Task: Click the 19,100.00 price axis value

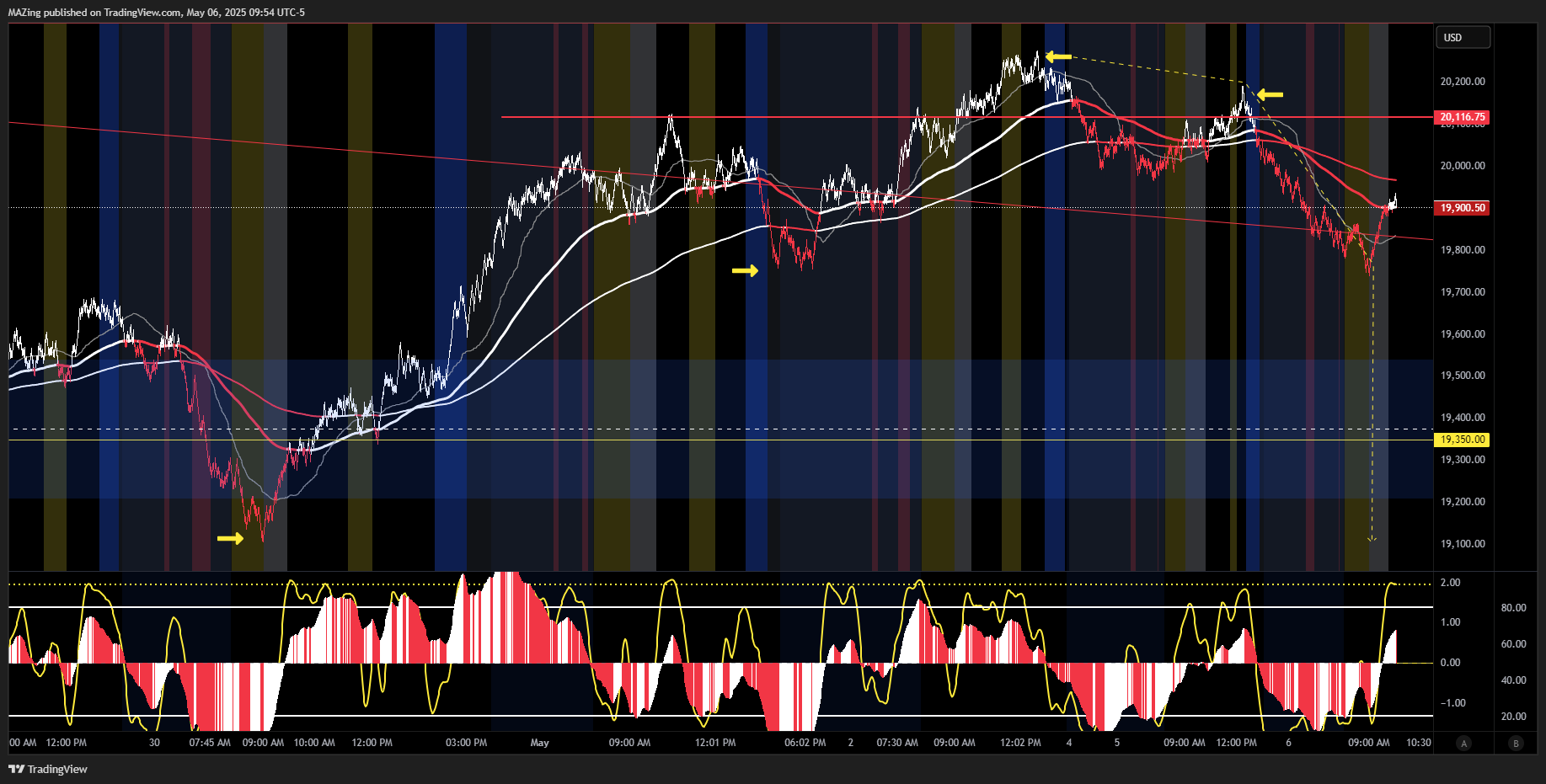Action: tap(1463, 544)
